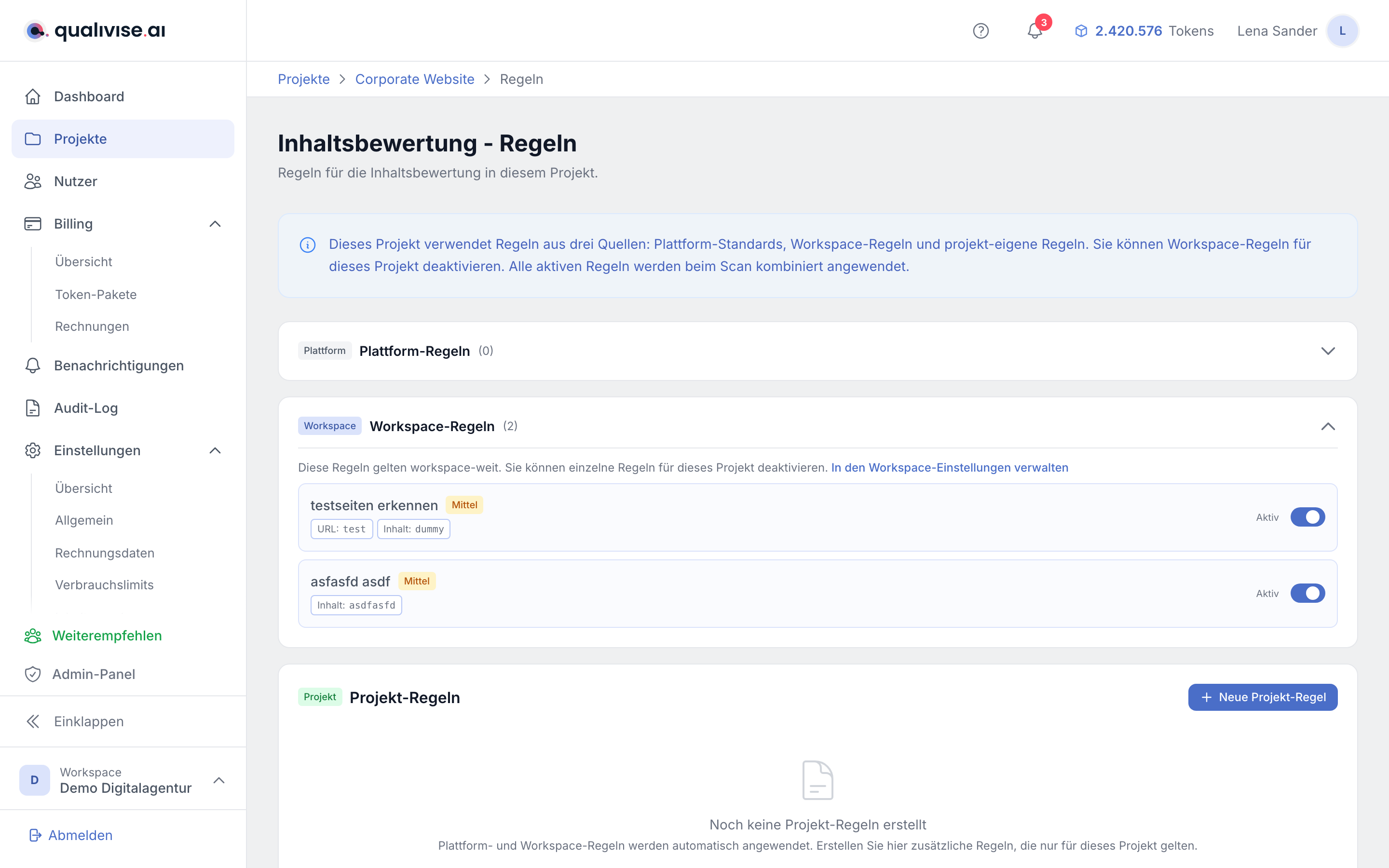Go to Corporate Website breadcrumb link
This screenshot has height=868, width=1389.
click(x=414, y=79)
